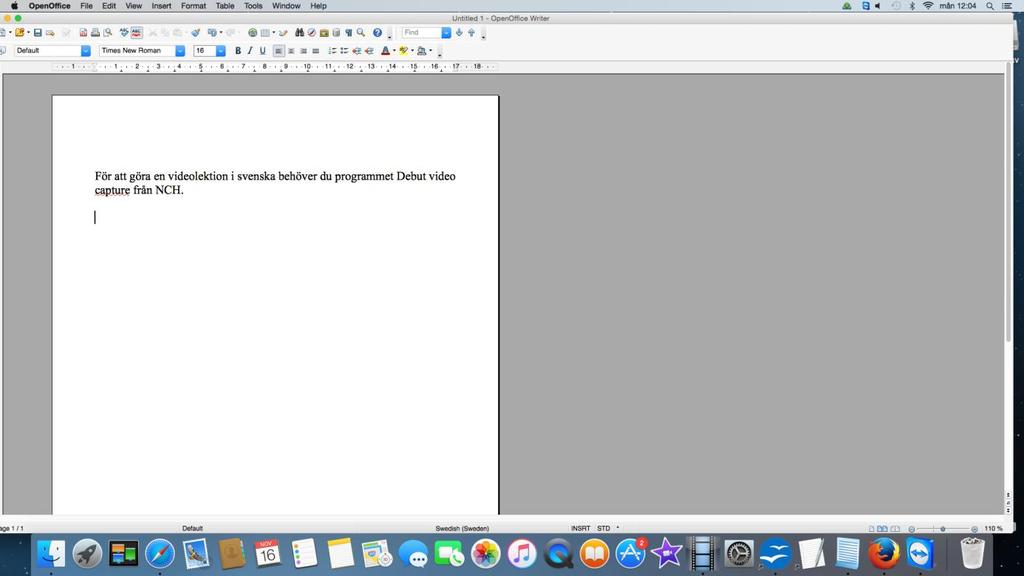Click Default page style in status bar

[x=192, y=528]
